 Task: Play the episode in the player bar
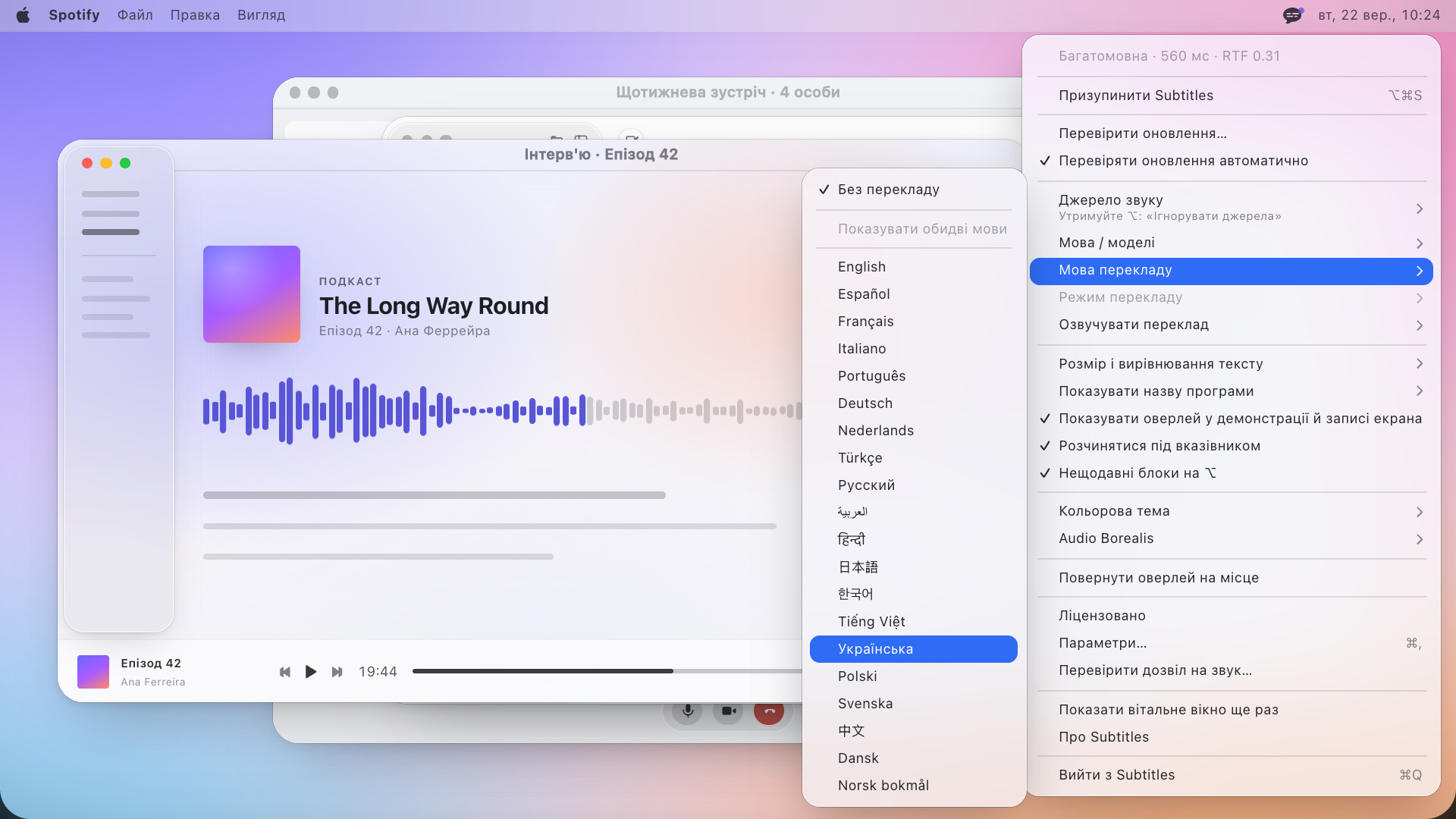(x=311, y=672)
